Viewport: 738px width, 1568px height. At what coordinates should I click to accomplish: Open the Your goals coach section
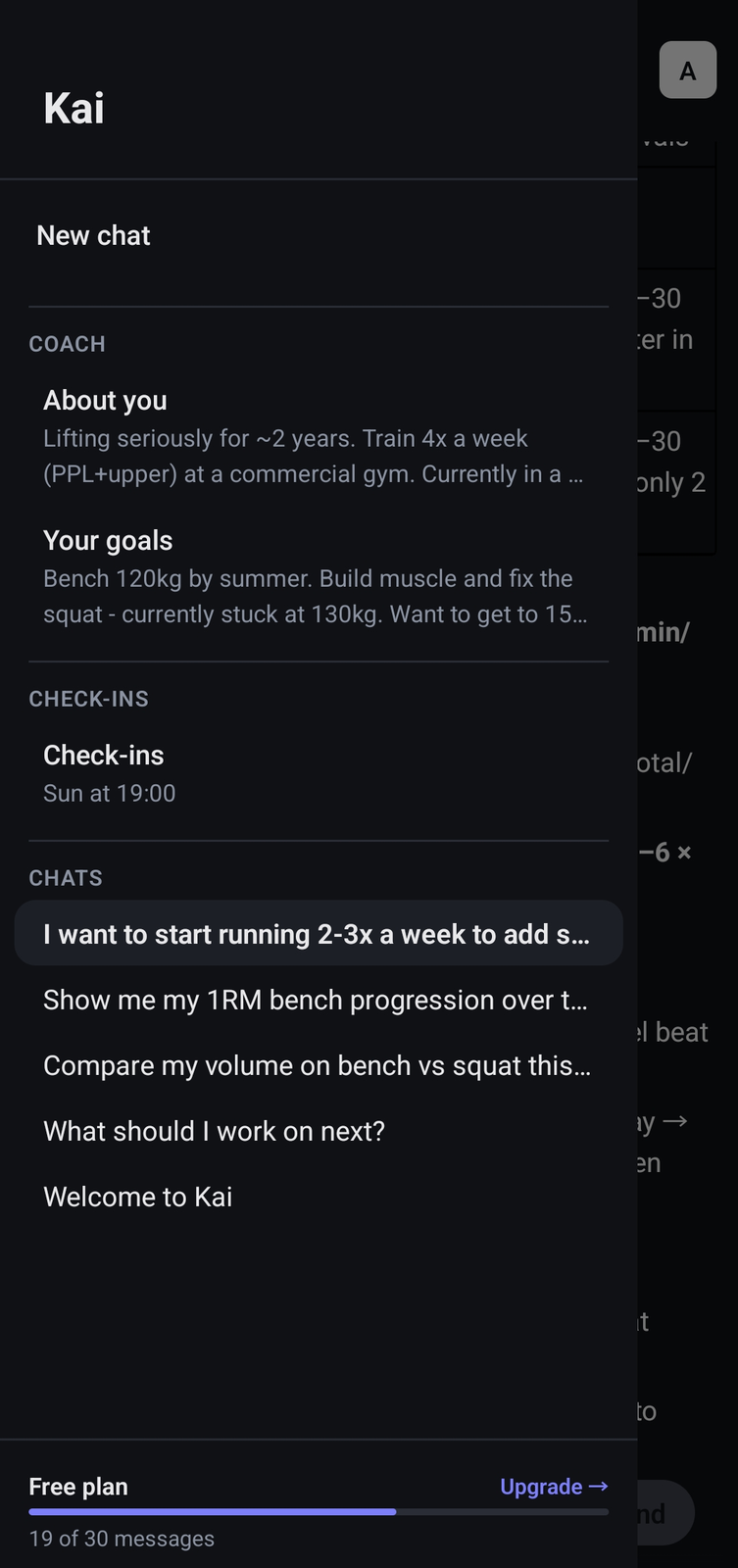tap(108, 540)
